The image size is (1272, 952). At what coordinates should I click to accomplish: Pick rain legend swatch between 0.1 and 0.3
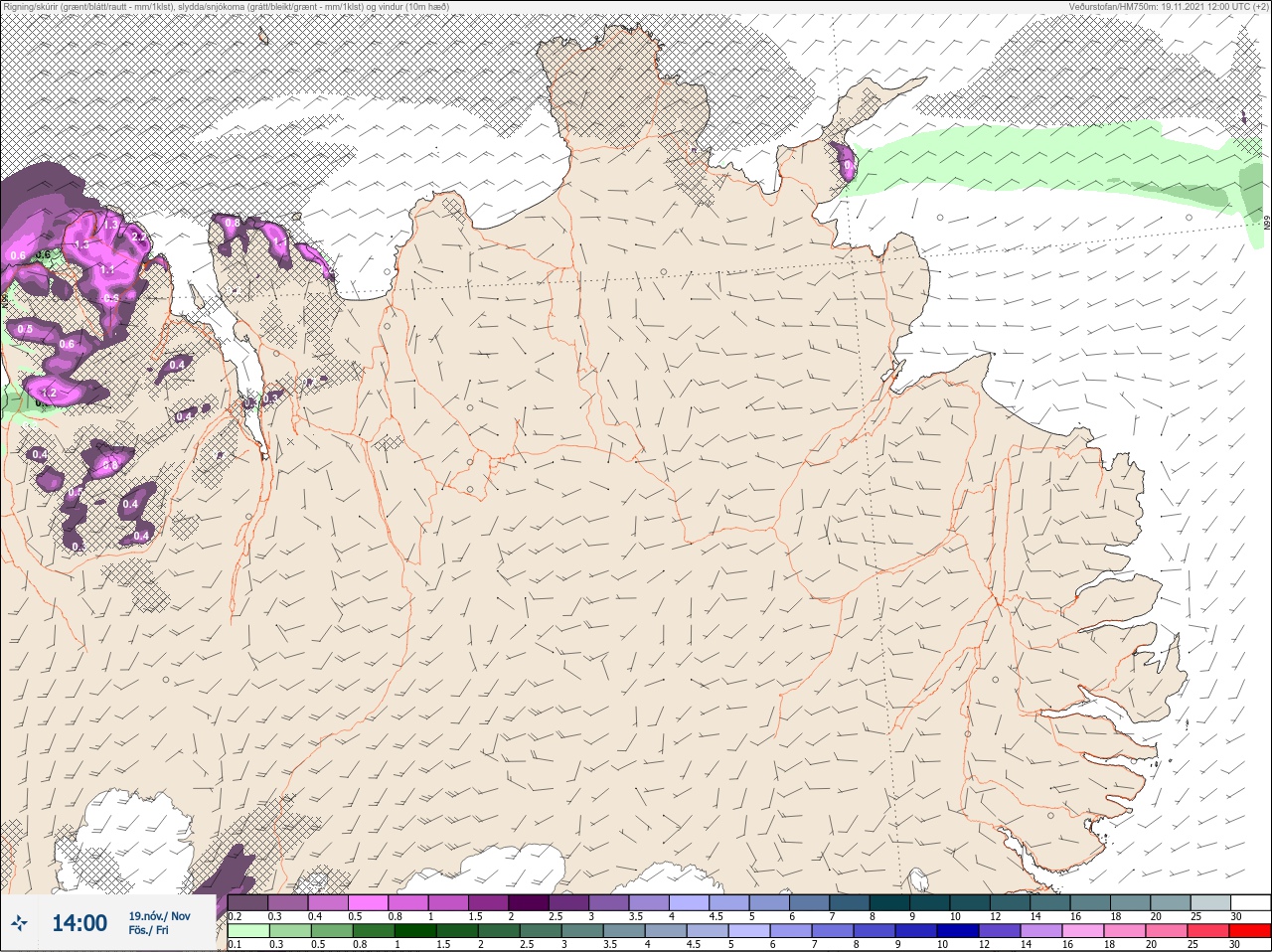pyautogui.click(x=248, y=931)
